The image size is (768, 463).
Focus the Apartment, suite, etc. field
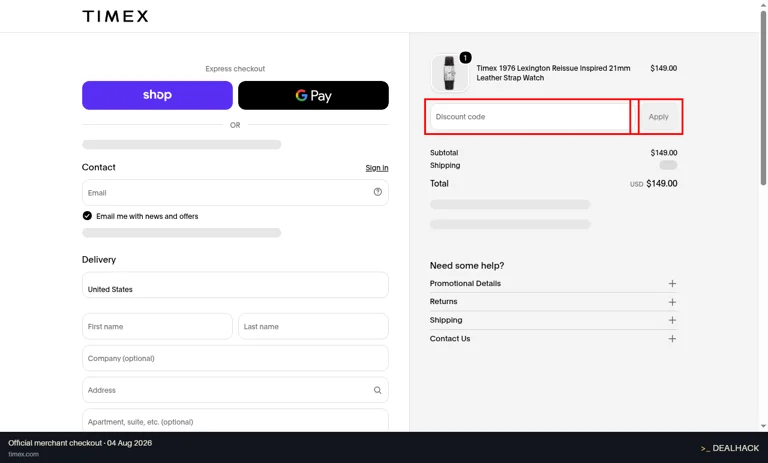tap(235, 421)
